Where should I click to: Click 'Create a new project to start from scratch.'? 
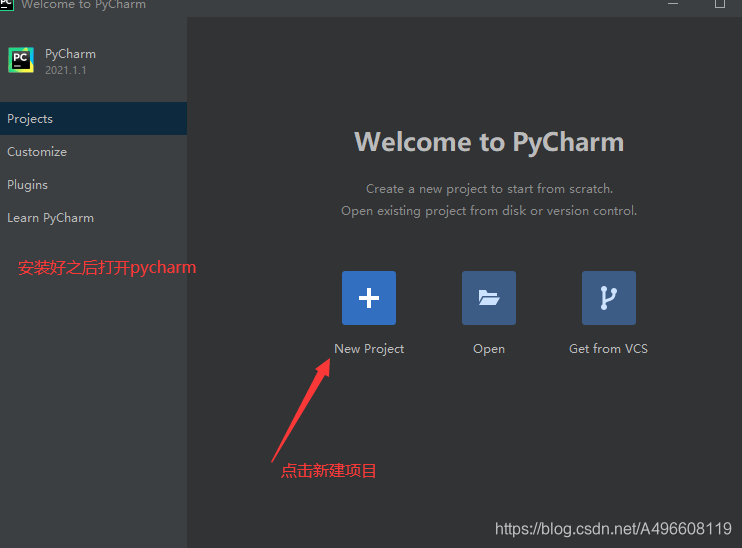click(x=489, y=189)
